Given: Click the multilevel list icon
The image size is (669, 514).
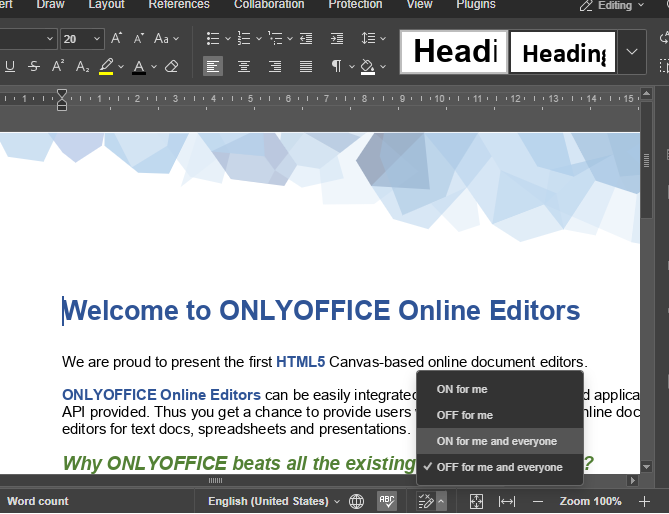Looking at the screenshot, I should click(275, 39).
